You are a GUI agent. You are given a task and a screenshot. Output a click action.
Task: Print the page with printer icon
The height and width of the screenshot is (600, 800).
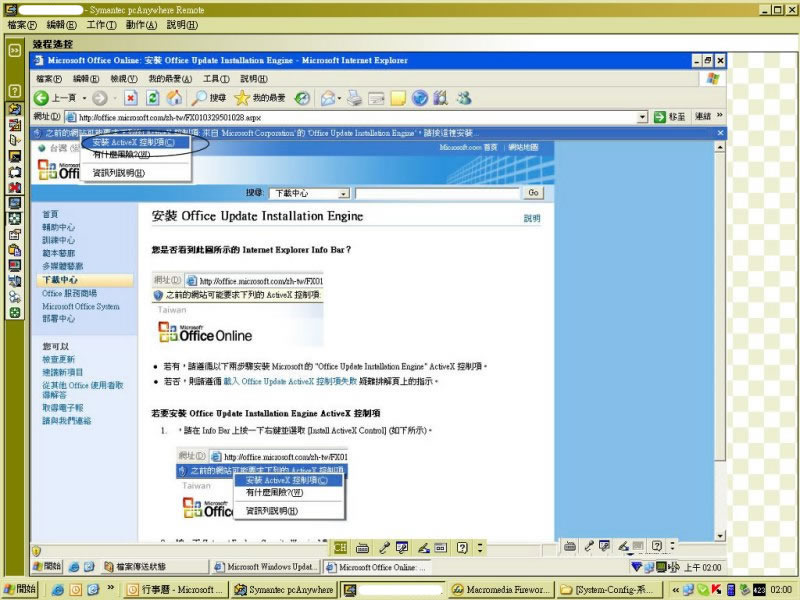[x=354, y=98]
